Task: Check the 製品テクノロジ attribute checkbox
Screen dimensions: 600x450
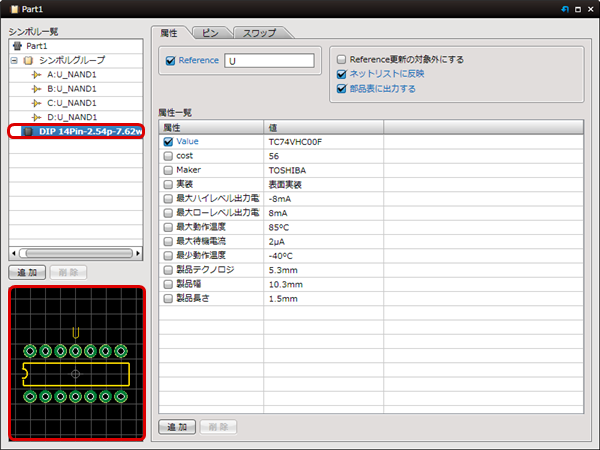Action: 168,270
